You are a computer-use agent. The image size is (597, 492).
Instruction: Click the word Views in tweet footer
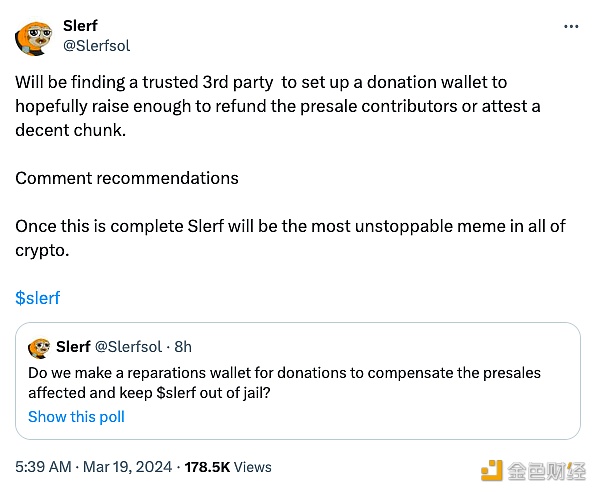(252, 467)
